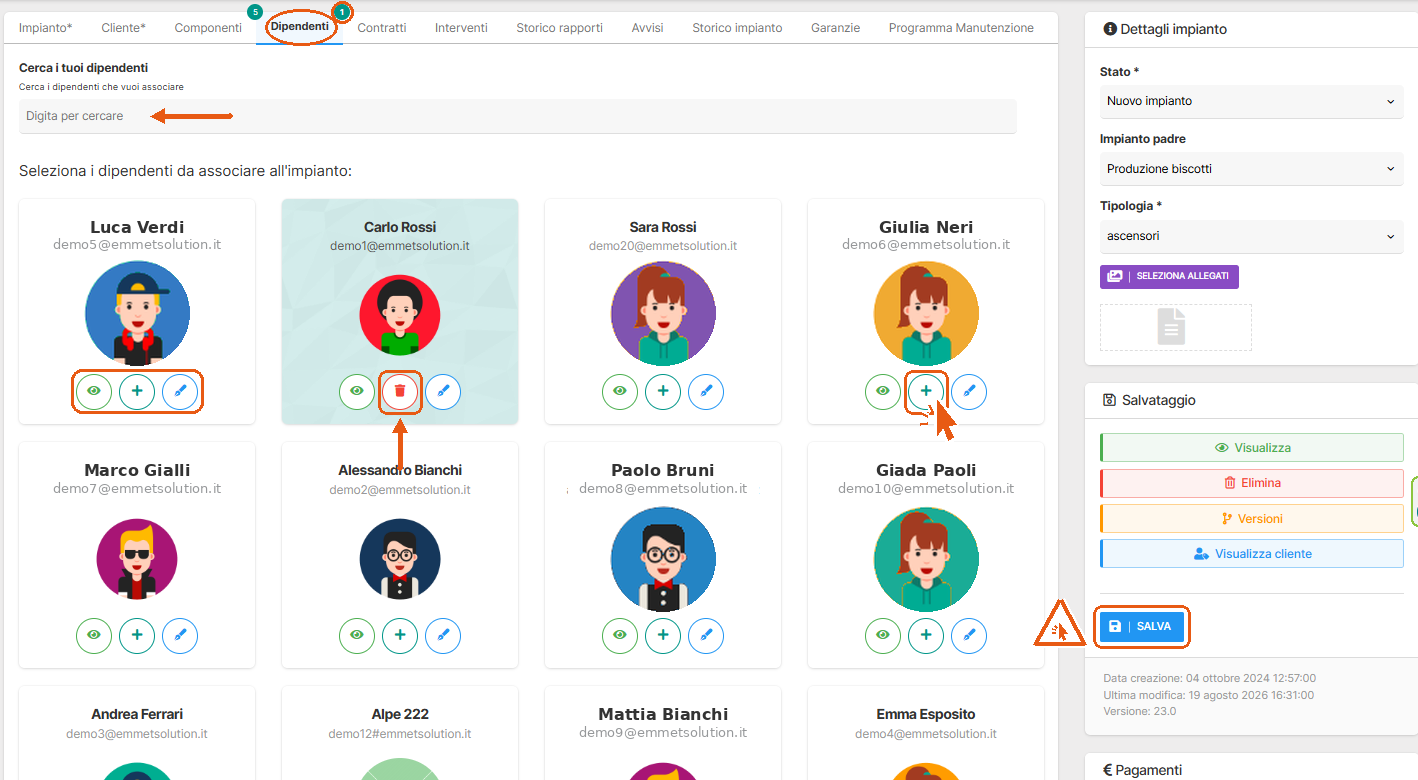Click the email demo10@emmetsolution.it
The height and width of the screenshot is (780, 1418).
pyautogui.click(x=926, y=489)
